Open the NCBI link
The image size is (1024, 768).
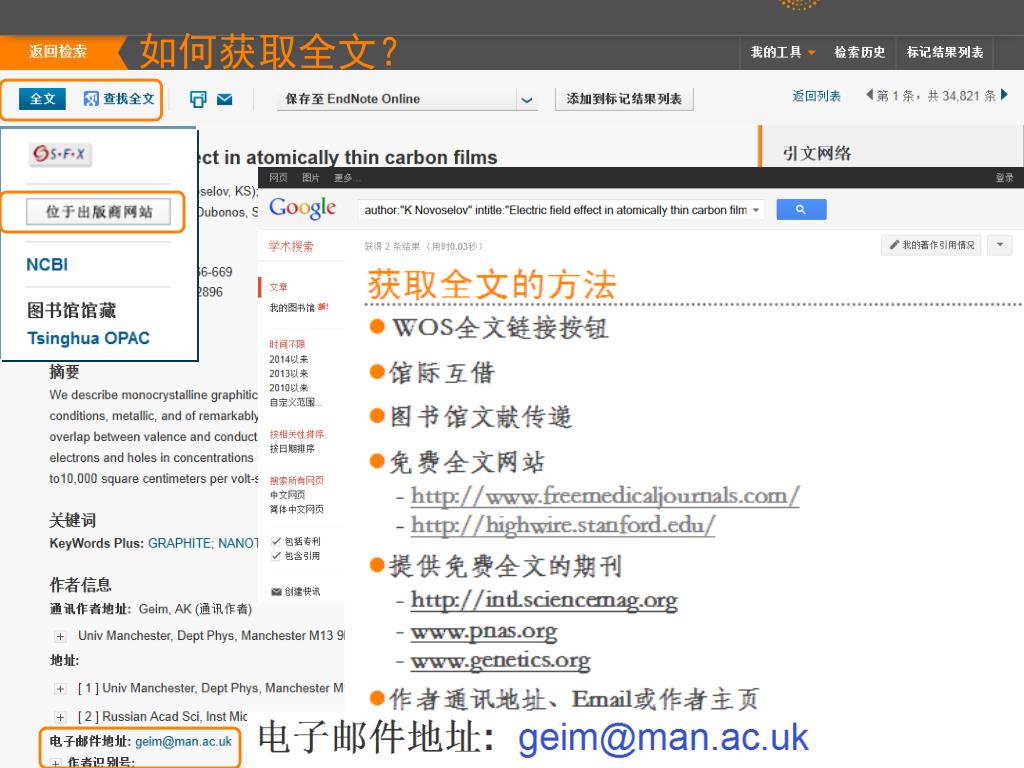coord(47,264)
